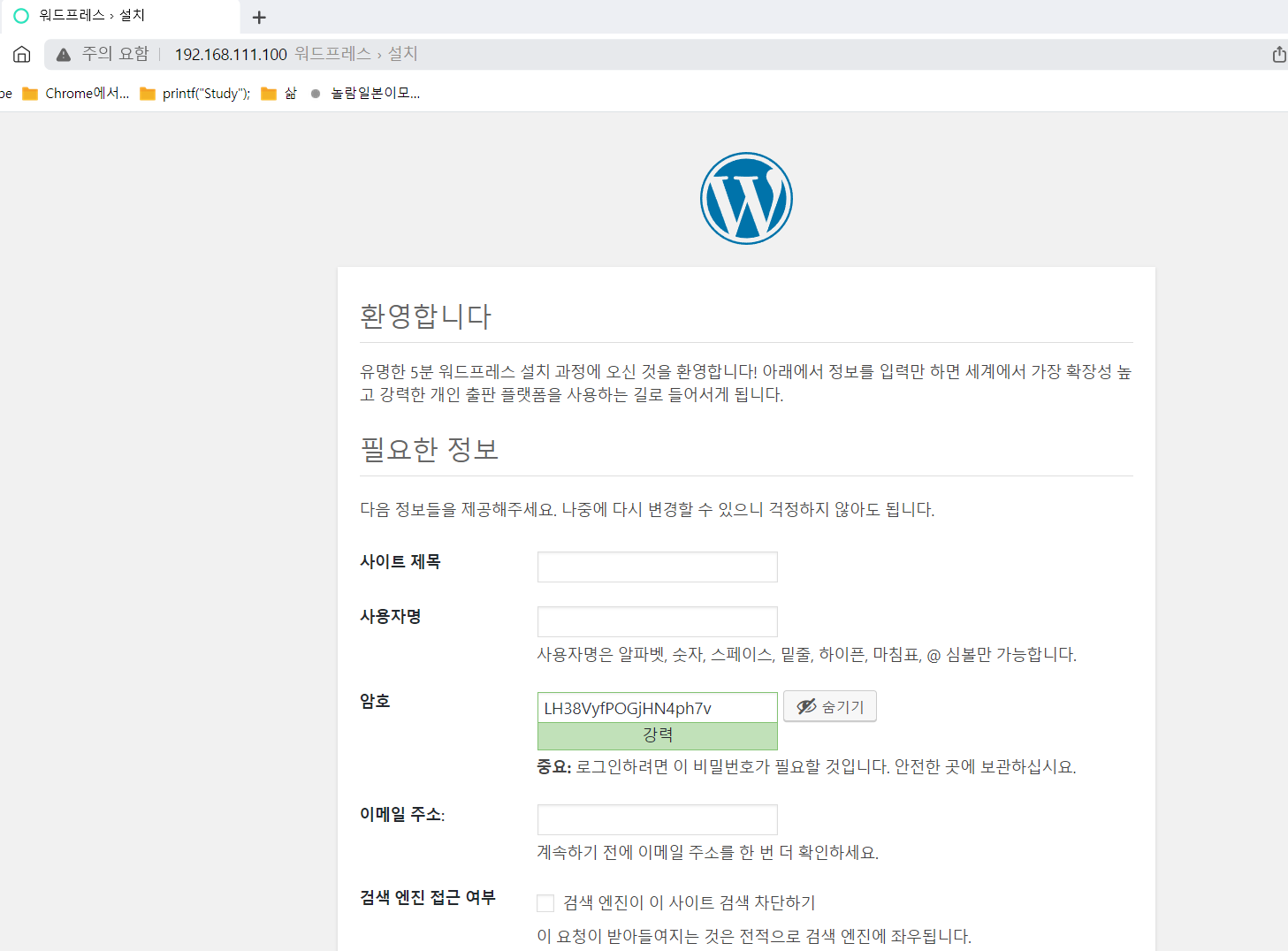Check the 검색 엔진 사이트 검색 차단하기 checkbox
The height and width of the screenshot is (951, 1288).
pyautogui.click(x=545, y=902)
